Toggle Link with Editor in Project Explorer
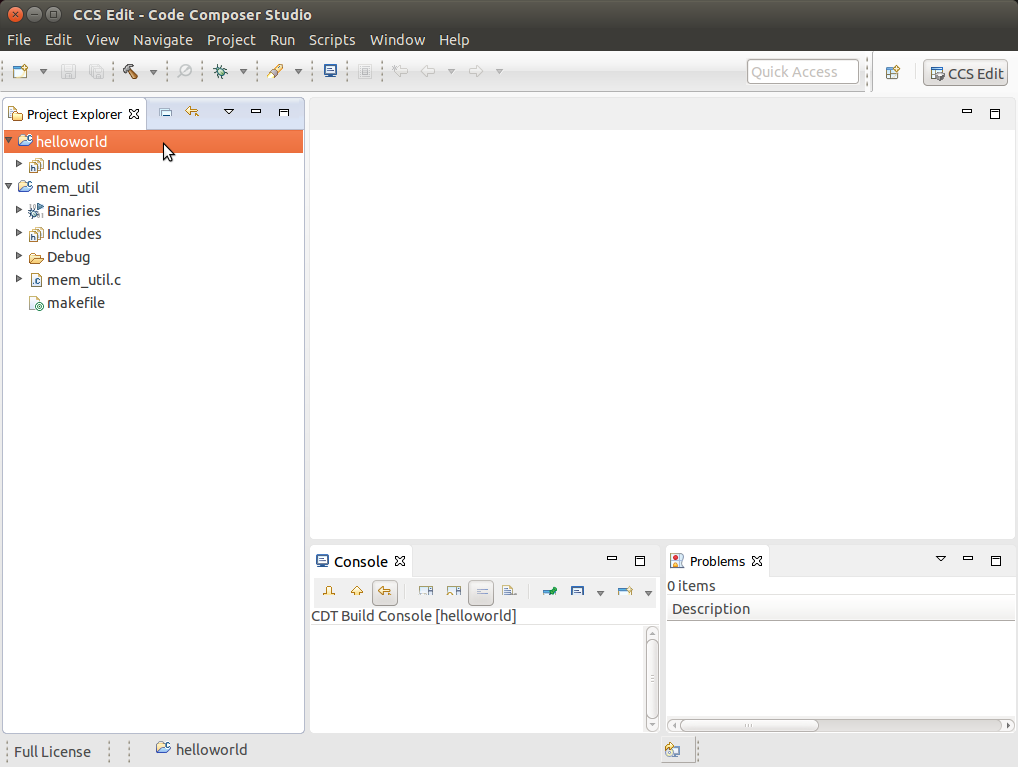 192,113
